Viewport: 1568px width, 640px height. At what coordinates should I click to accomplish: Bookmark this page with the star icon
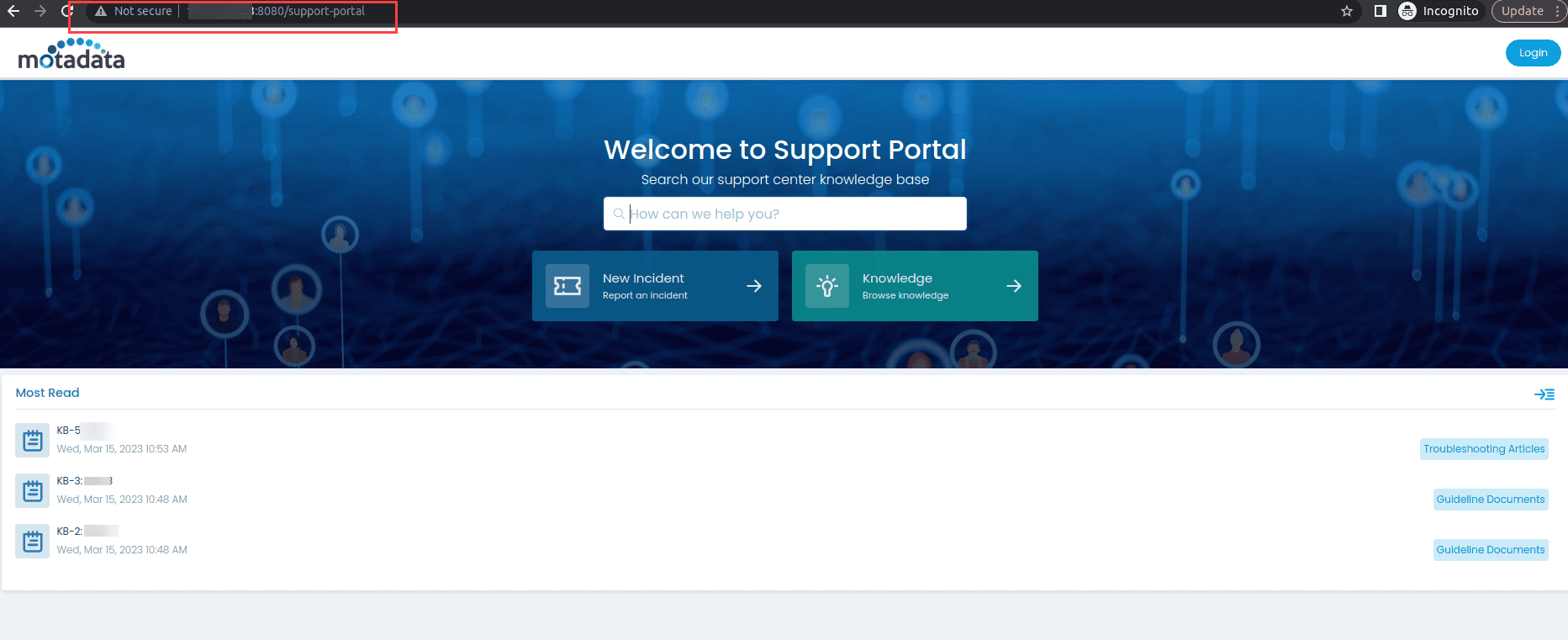tap(1347, 11)
